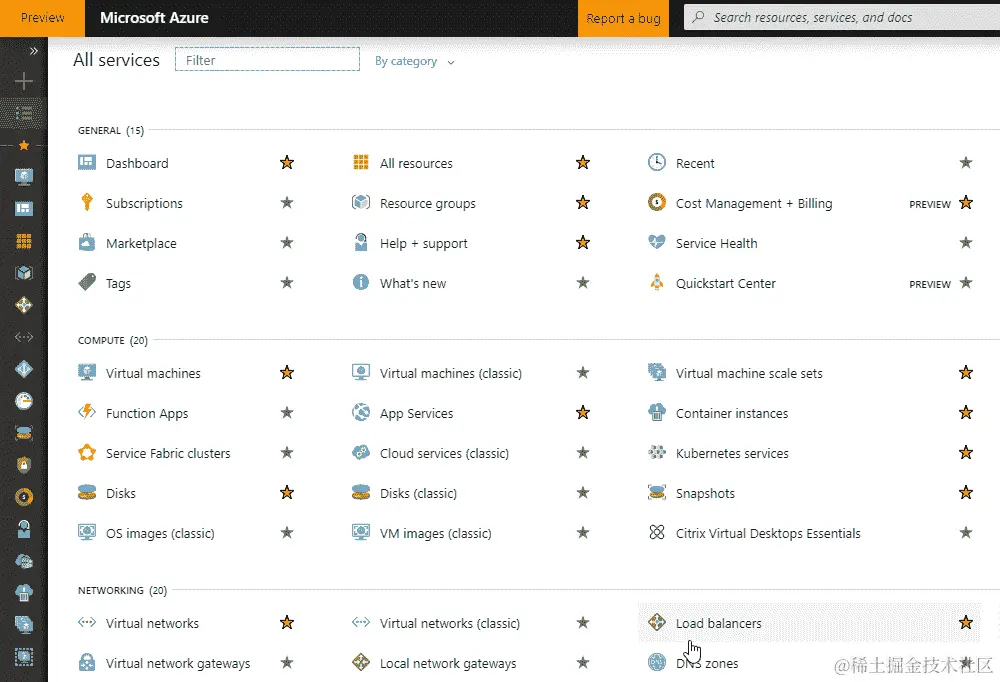The image size is (1000, 682).
Task: Click the Dashboard service icon
Action: tap(87, 162)
